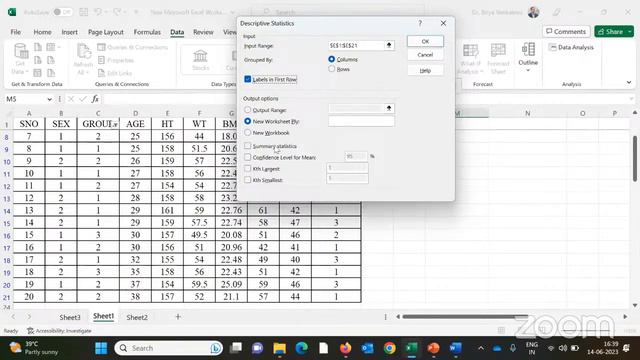
Task: Close the Descriptive Statistics dialog
Action: pos(443,23)
